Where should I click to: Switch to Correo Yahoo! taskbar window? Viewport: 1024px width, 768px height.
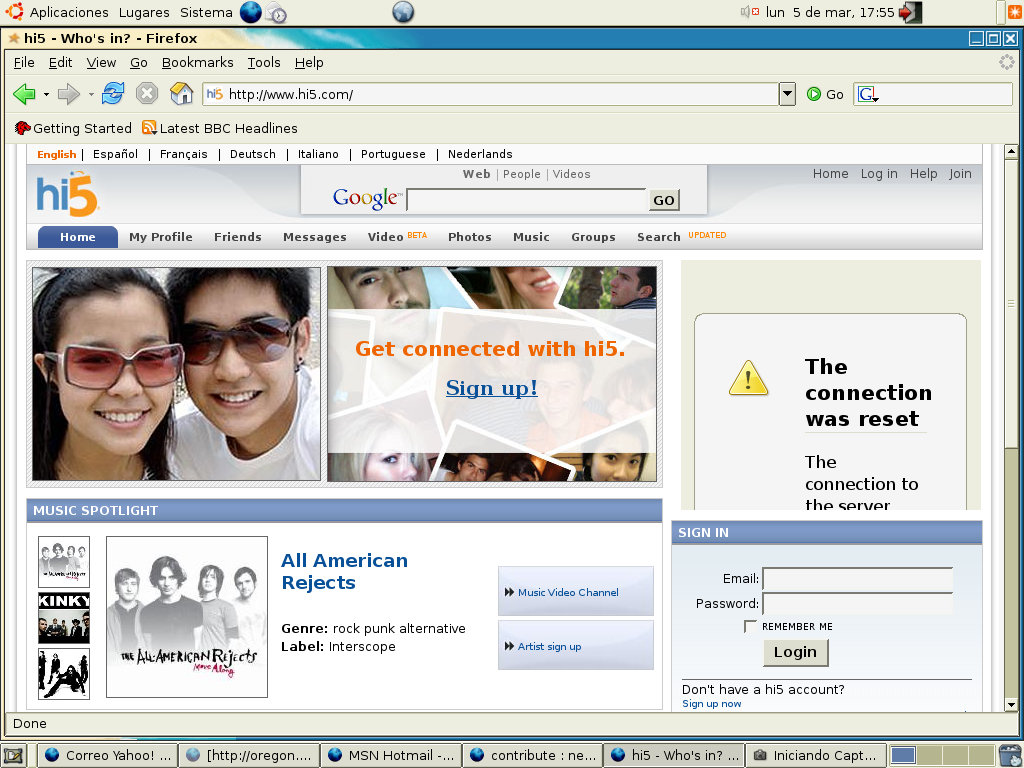tap(108, 756)
